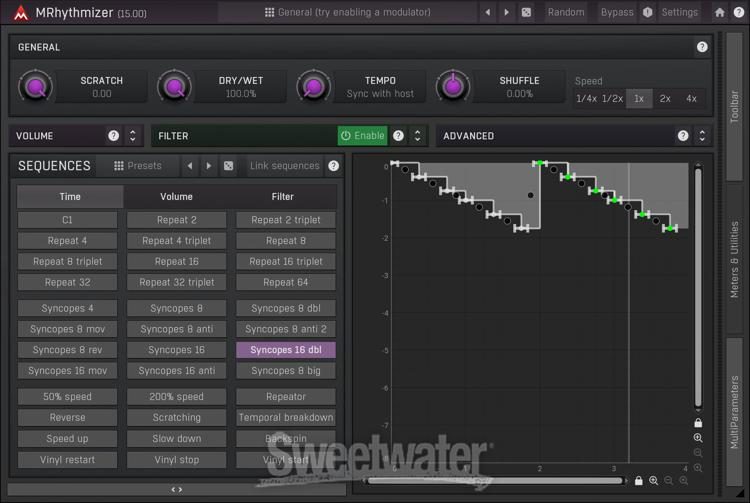750x503 pixels.
Task: Select the Scratching sequence
Action: click(x=176, y=417)
